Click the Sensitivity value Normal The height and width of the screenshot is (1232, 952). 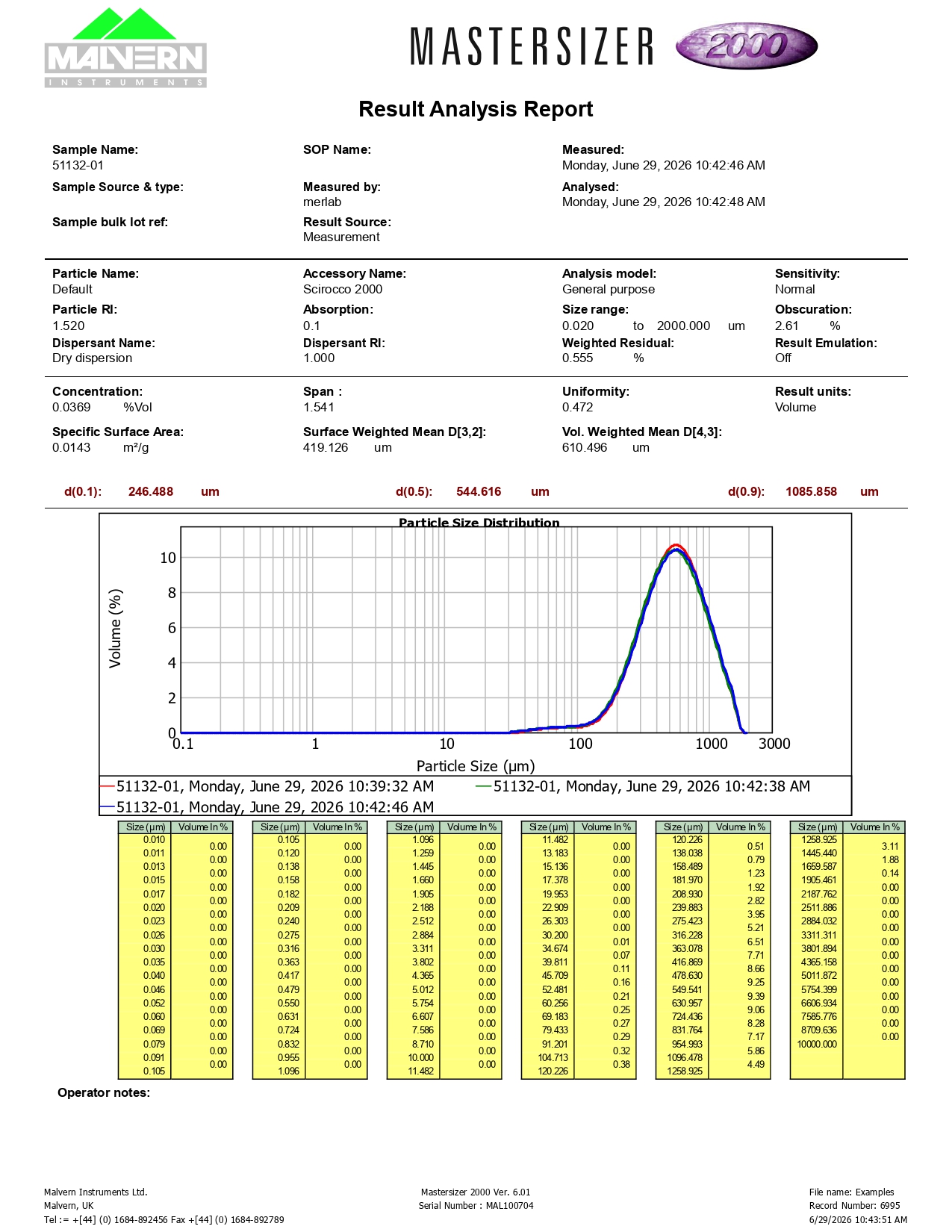tap(794, 289)
